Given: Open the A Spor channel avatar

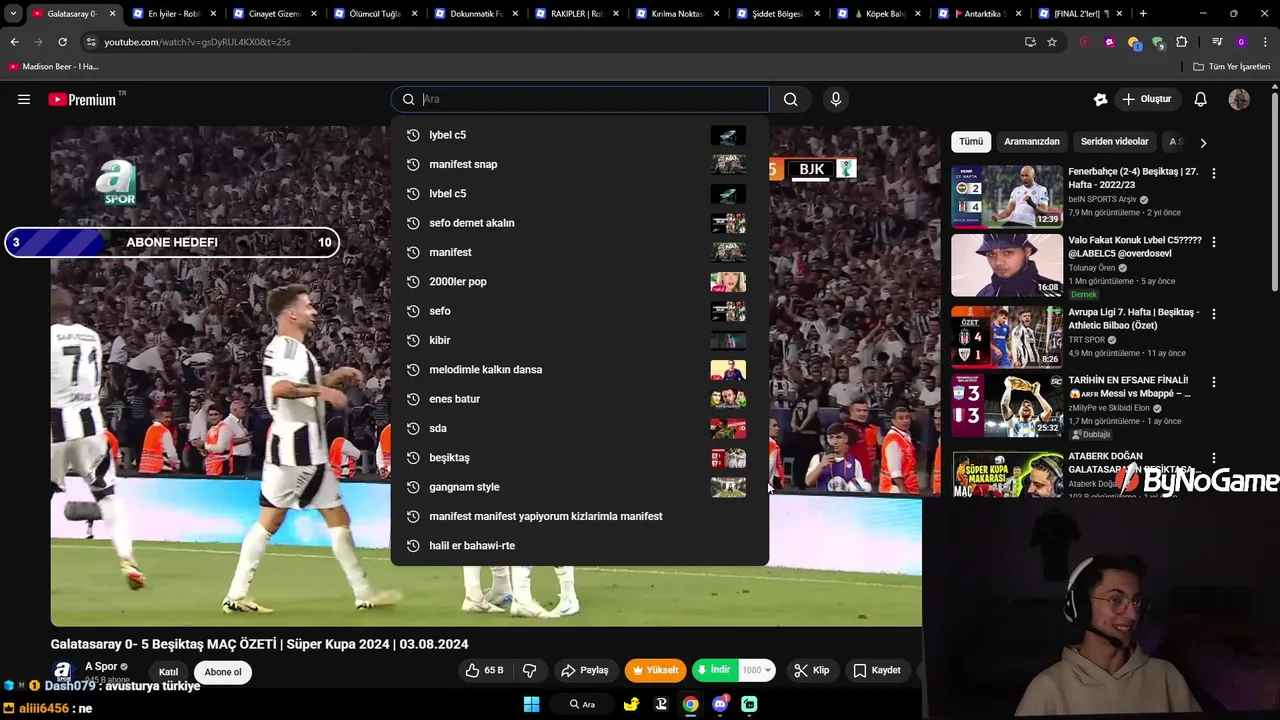Looking at the screenshot, I should [x=63, y=672].
